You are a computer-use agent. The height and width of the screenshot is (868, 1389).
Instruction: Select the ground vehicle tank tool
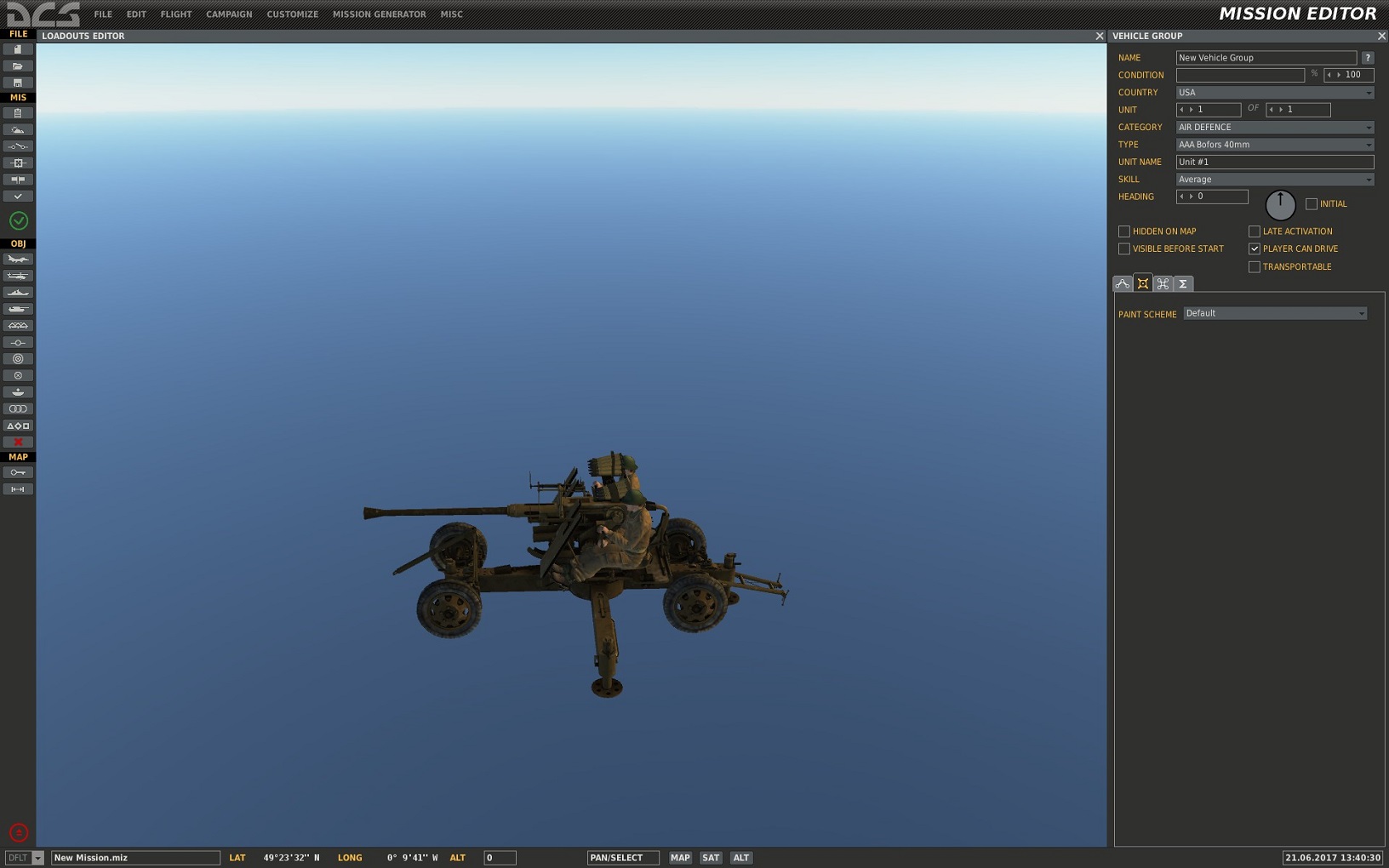click(18, 309)
